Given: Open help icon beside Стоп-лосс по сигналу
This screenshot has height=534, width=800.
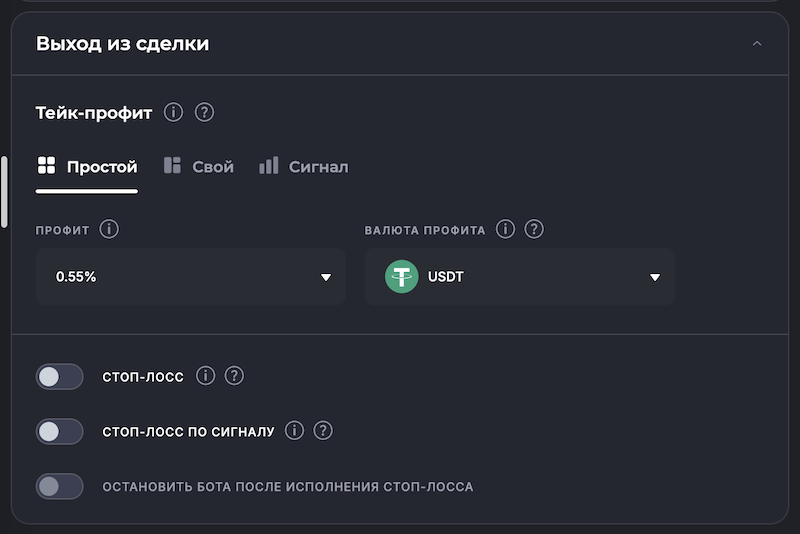Looking at the screenshot, I should [x=323, y=431].
